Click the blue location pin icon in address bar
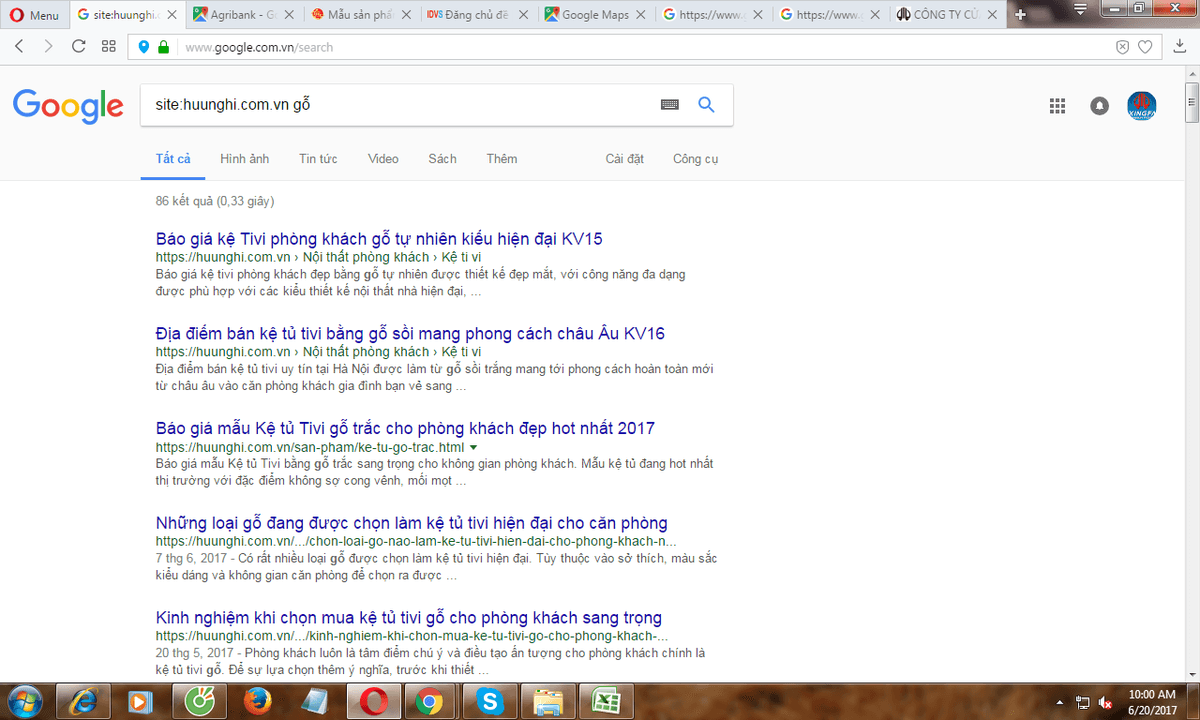Viewport: 1200px width, 720px height. click(145, 47)
